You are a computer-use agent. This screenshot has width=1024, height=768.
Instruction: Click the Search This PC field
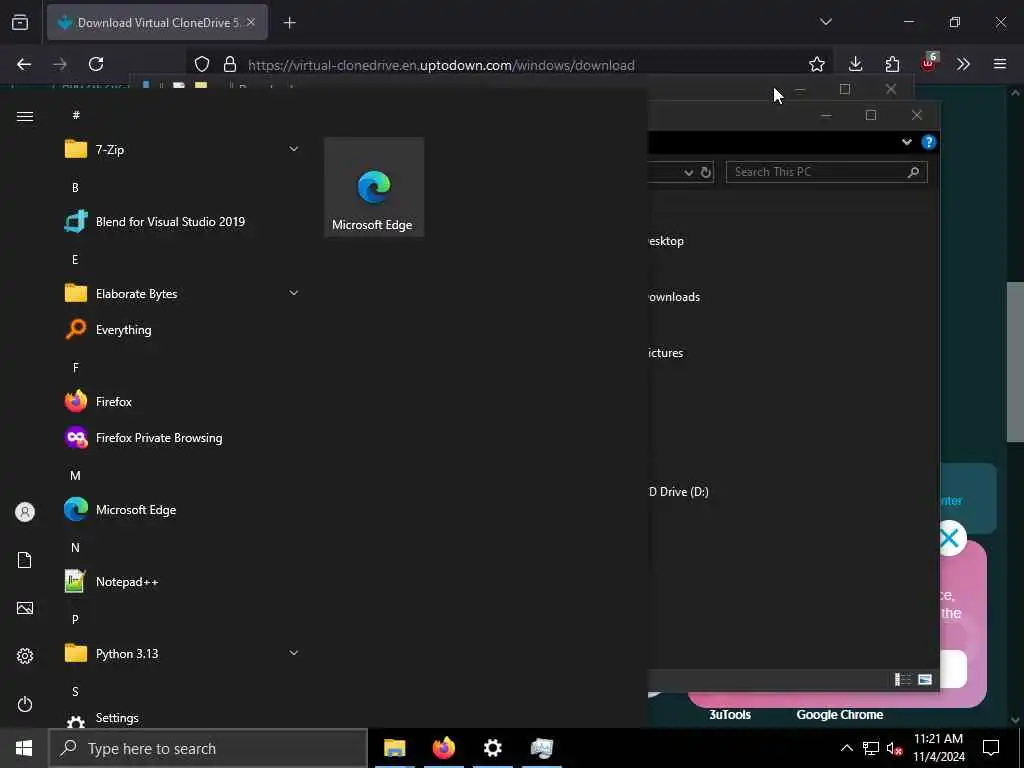[826, 172]
